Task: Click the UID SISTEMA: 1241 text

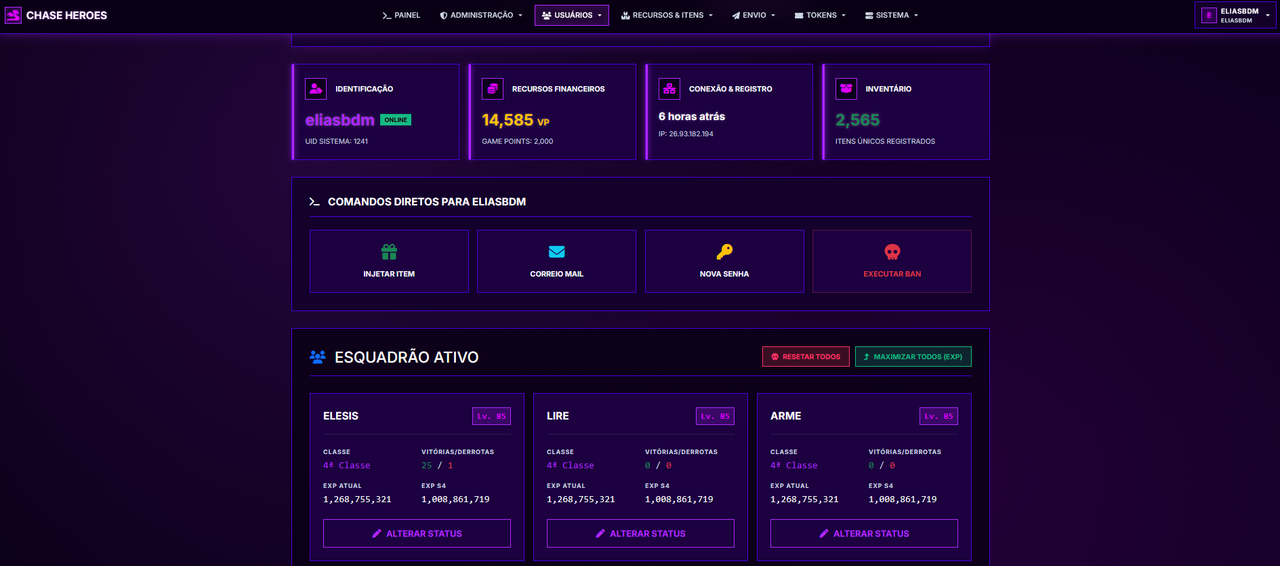Action: coord(337,141)
